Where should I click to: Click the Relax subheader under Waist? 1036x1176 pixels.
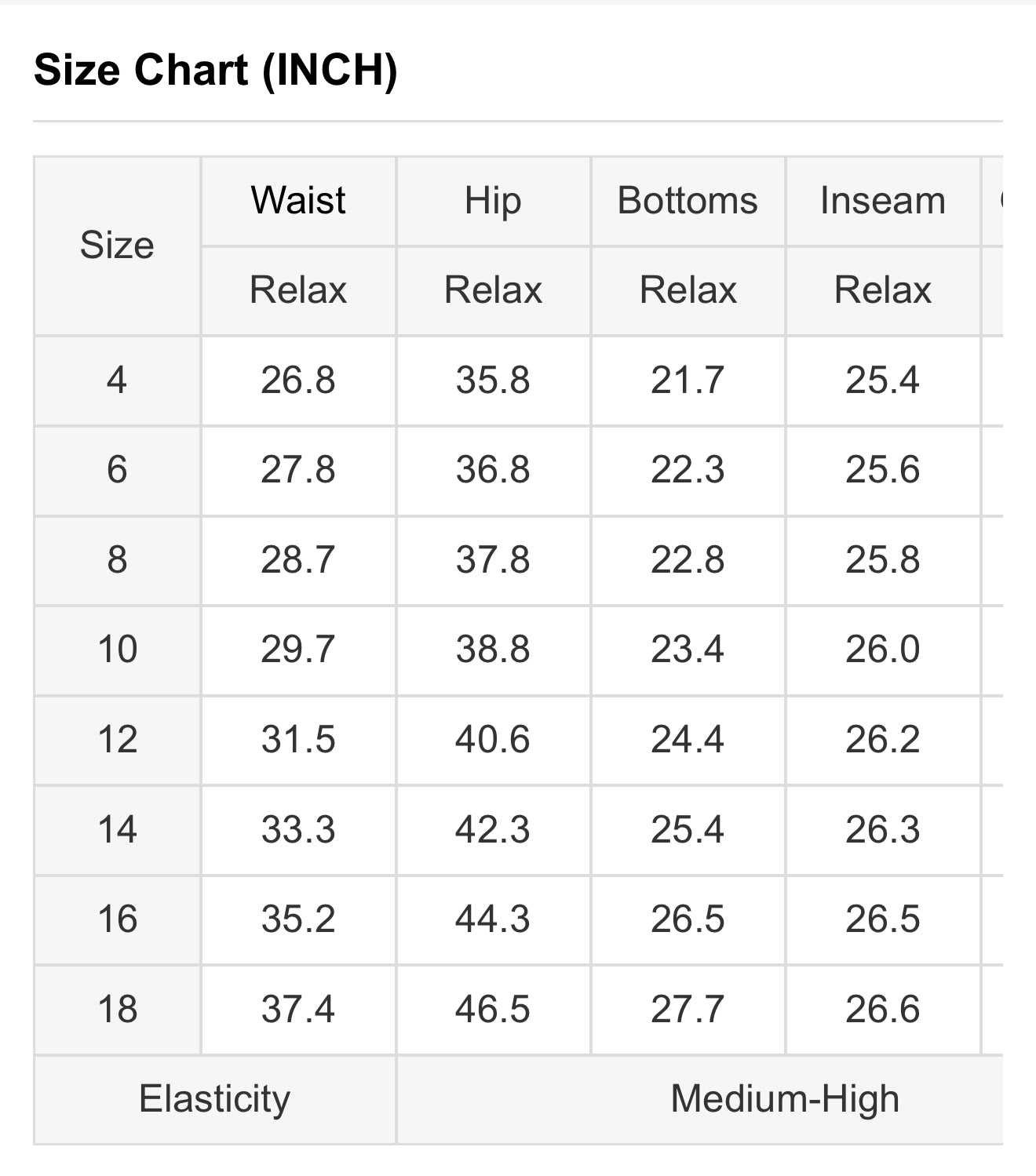click(x=298, y=290)
